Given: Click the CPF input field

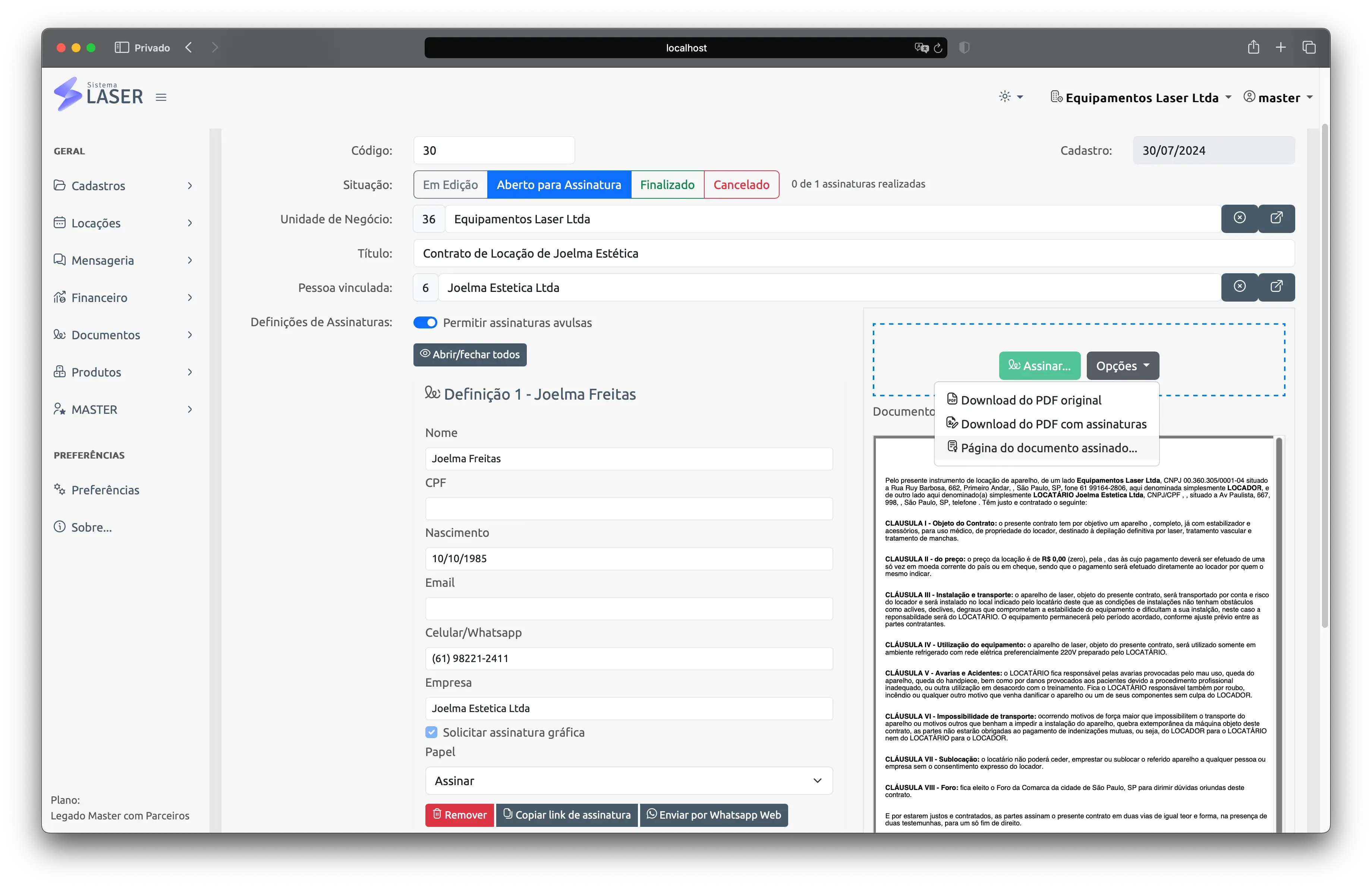Looking at the screenshot, I should click(628, 508).
